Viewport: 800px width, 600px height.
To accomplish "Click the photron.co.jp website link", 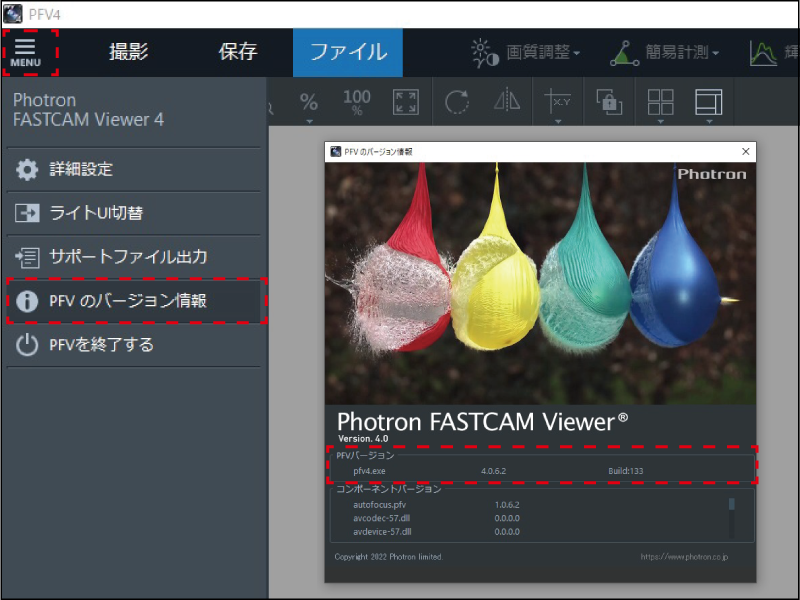I will (x=684, y=557).
